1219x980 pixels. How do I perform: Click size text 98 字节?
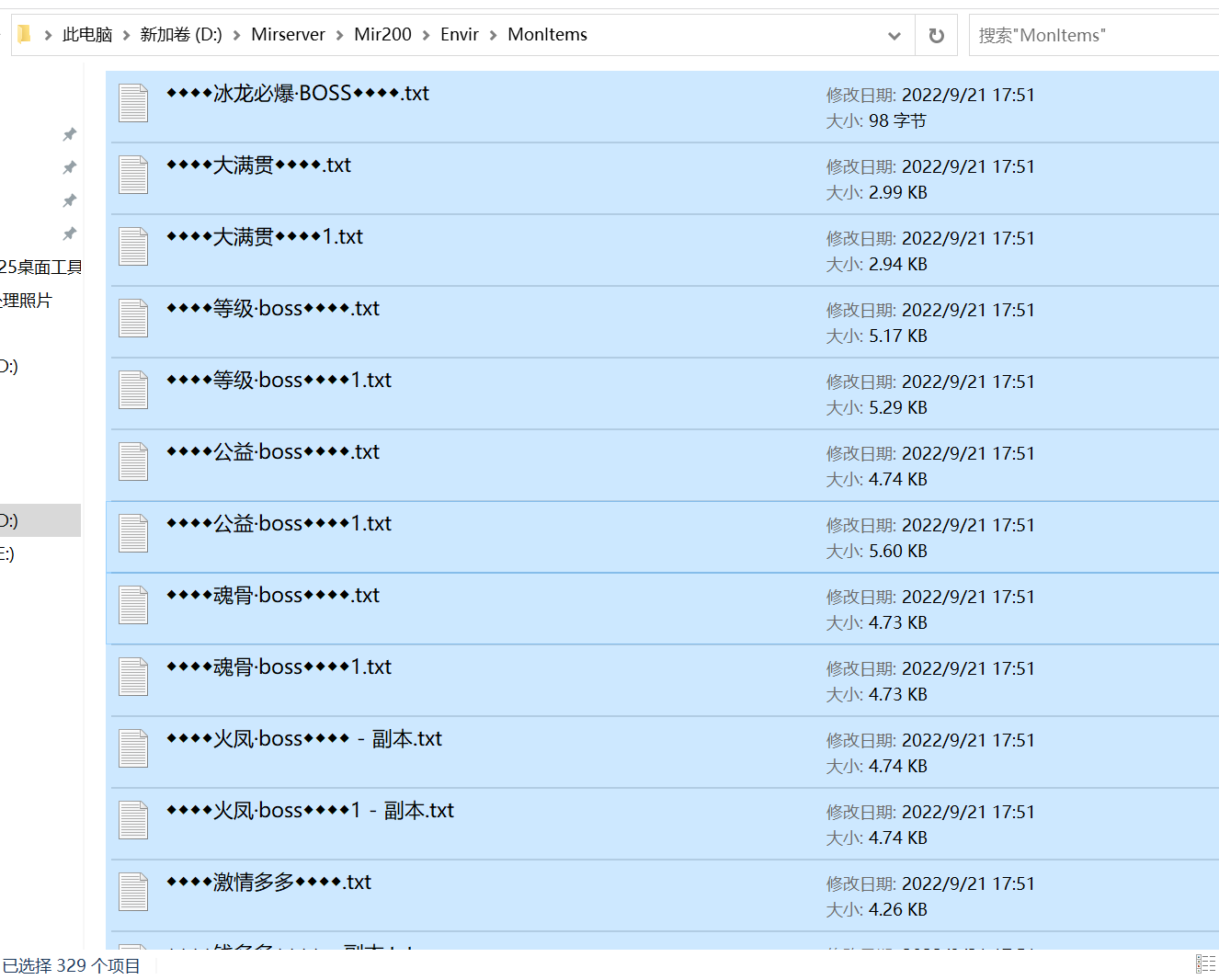coord(897,120)
